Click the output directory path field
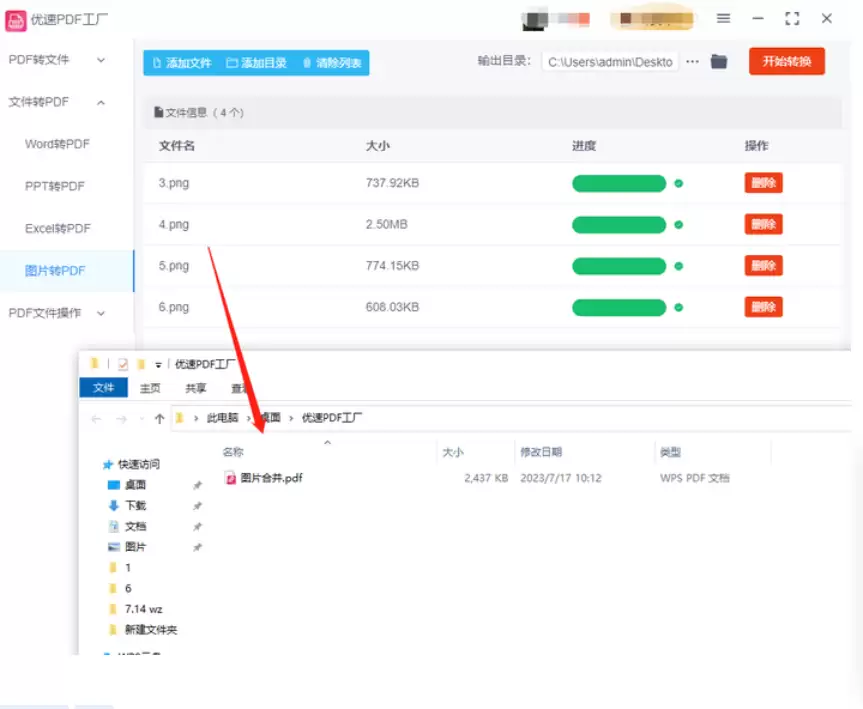Viewport: 863px width, 709px height. click(x=610, y=62)
